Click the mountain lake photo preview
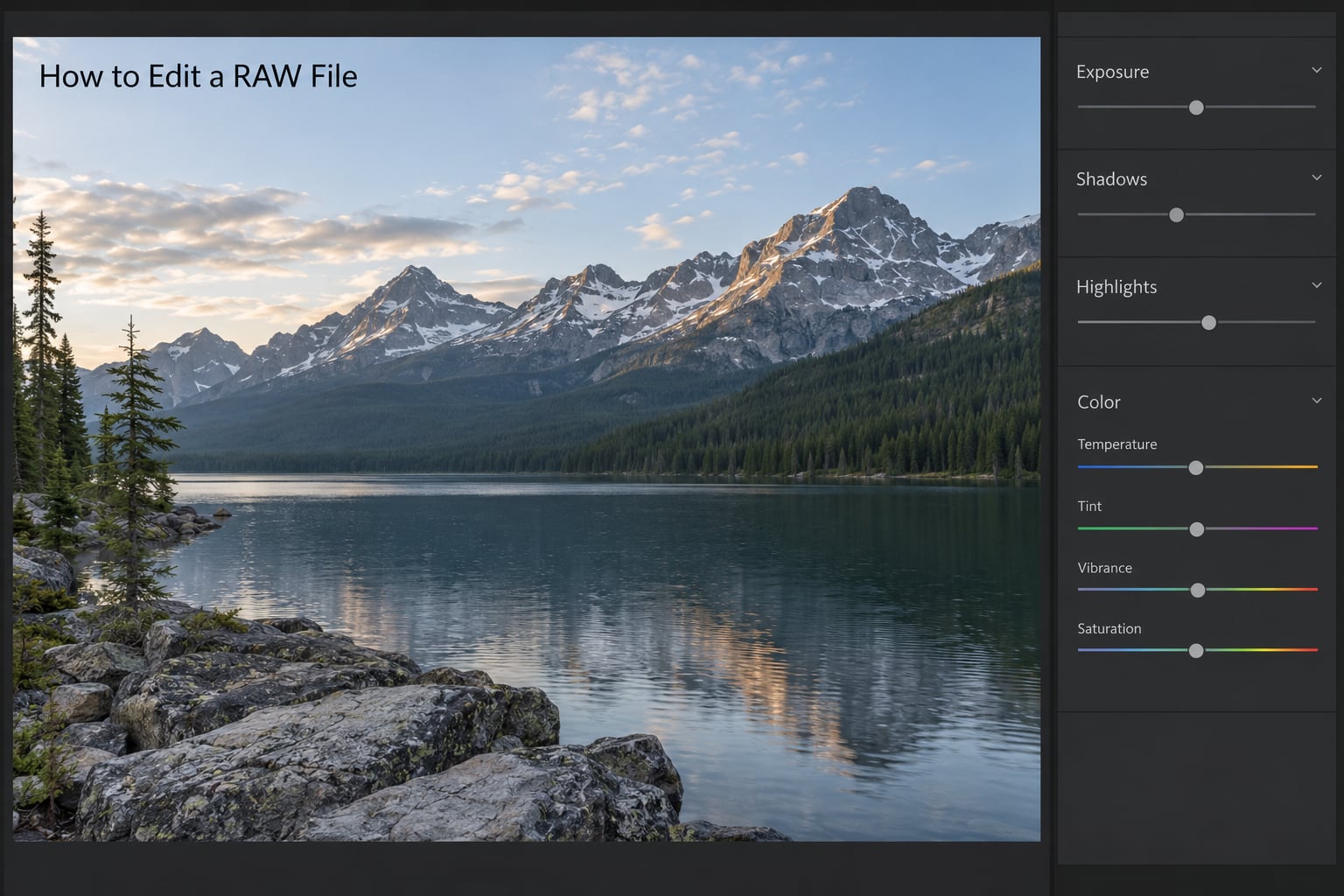The image size is (1344, 896). click(x=527, y=439)
